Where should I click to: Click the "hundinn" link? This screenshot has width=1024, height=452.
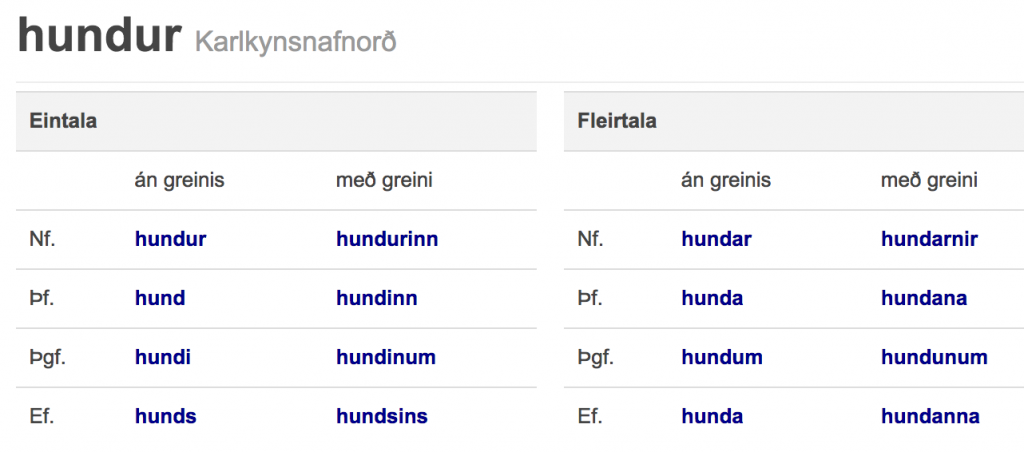point(377,299)
